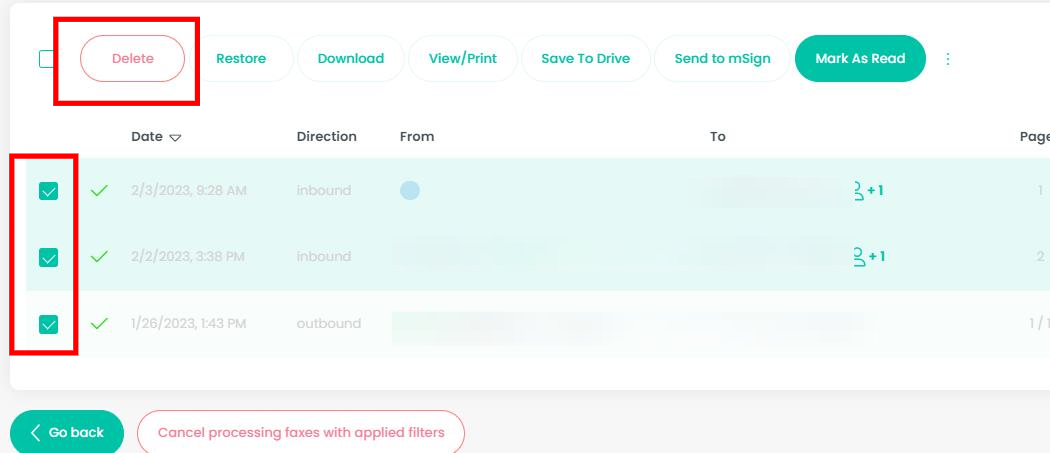Click the recipients +1 icon in 2/3/2023 row
Image resolution: width=1050 pixels, height=453 pixels.
coord(869,191)
